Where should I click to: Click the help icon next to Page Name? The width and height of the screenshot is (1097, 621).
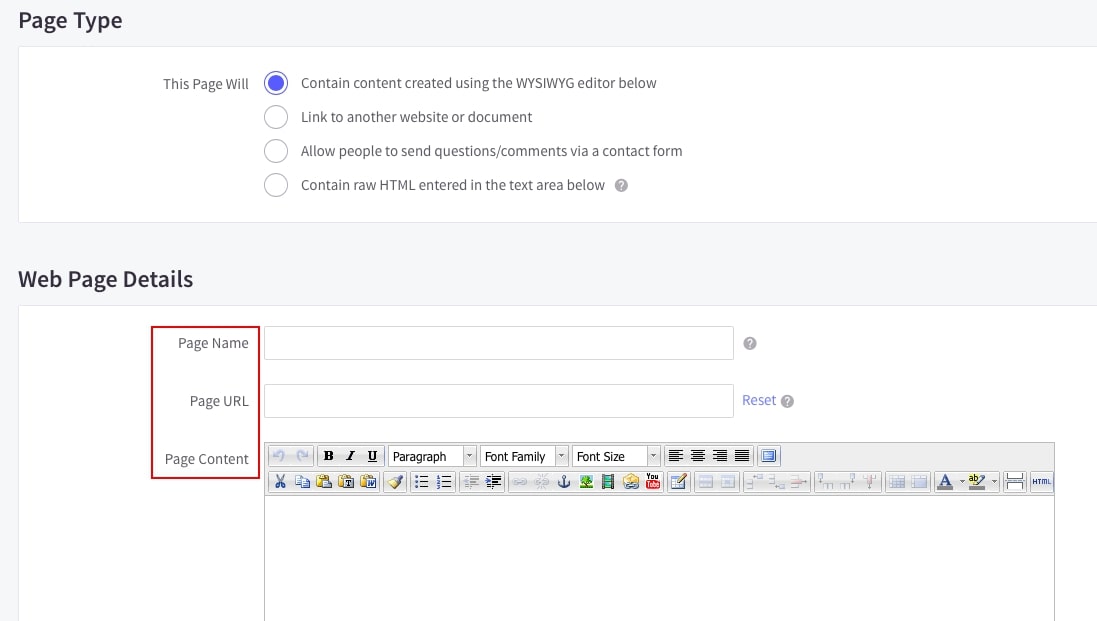coord(750,343)
